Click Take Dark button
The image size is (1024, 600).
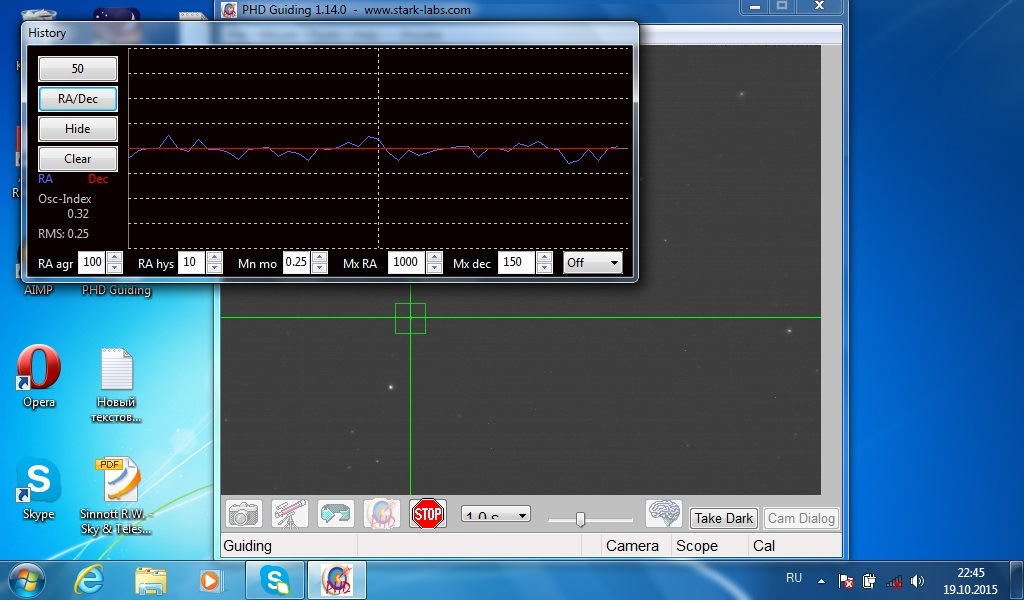tap(724, 518)
